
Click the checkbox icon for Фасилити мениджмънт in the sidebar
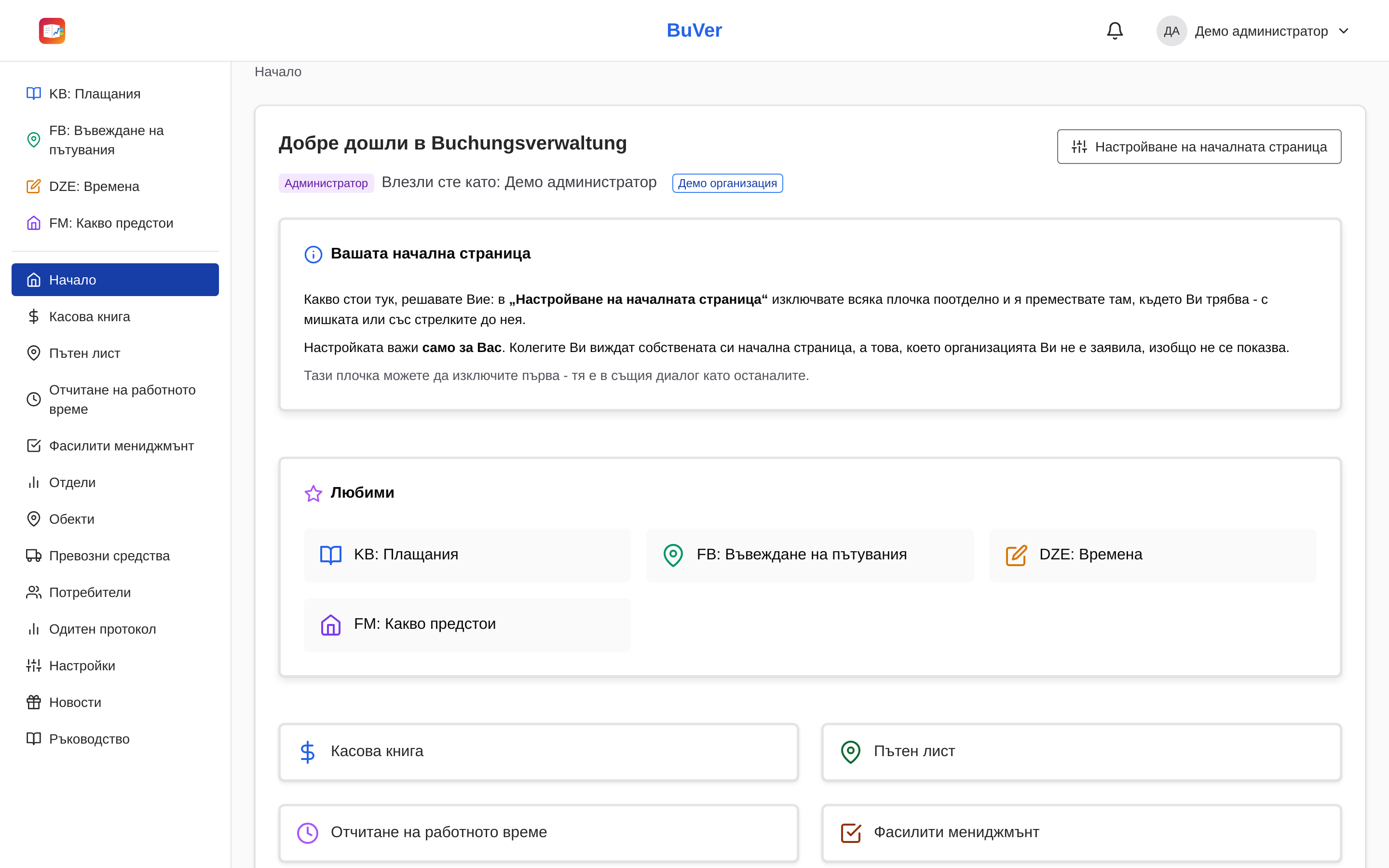coord(34,446)
